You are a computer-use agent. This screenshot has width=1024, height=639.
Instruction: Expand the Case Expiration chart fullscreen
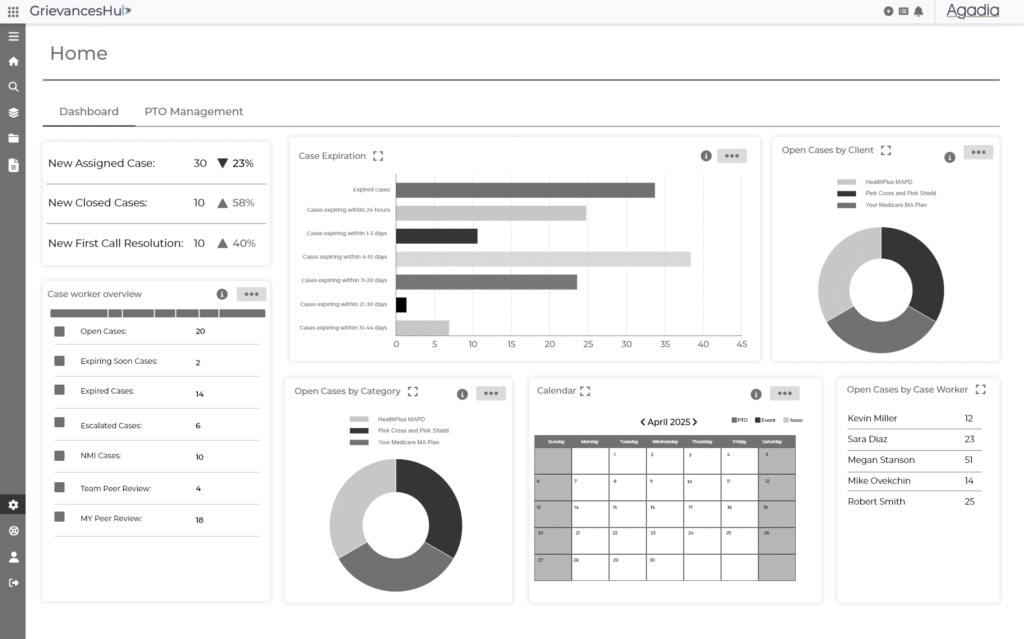(378, 156)
